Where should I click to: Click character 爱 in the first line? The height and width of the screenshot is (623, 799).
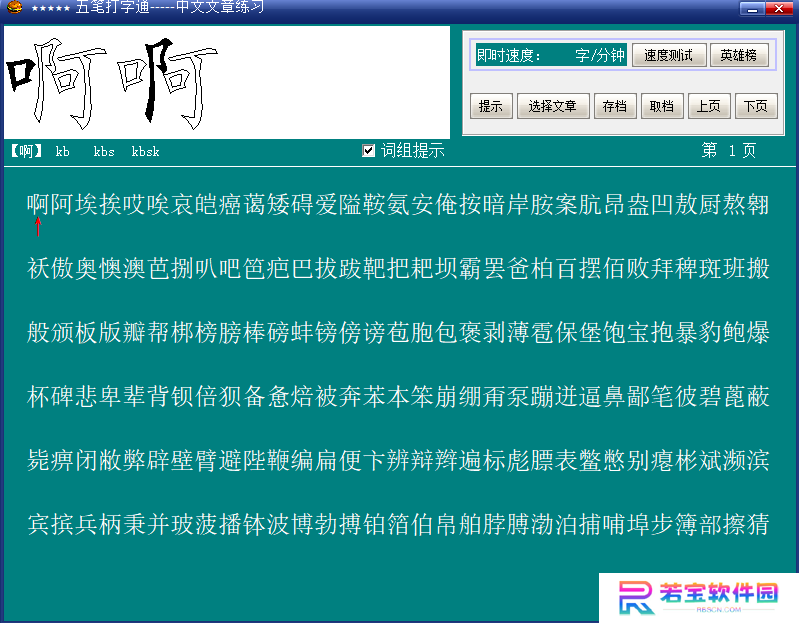[x=326, y=204]
